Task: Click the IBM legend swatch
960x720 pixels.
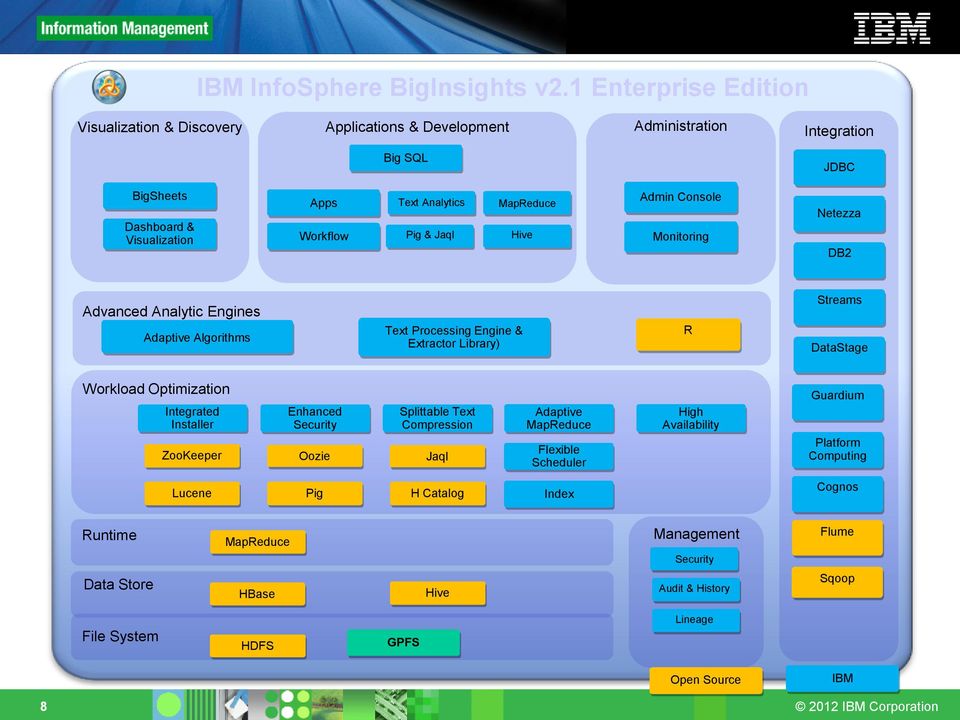Action: (842, 678)
